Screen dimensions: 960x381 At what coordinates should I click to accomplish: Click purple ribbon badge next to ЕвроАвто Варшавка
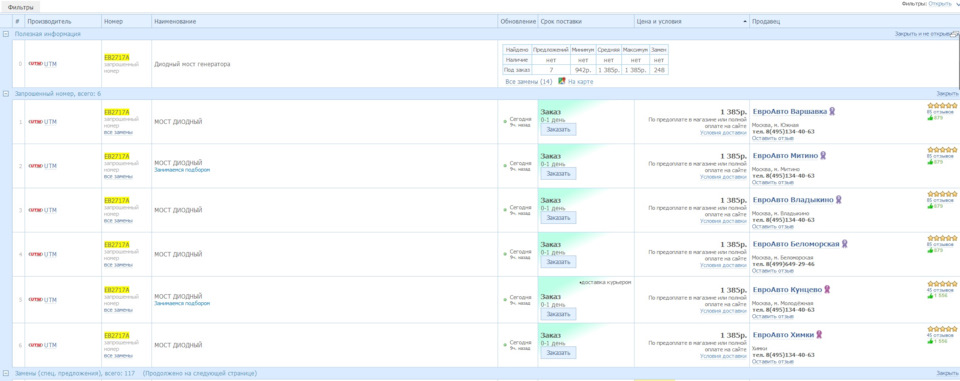tap(832, 111)
